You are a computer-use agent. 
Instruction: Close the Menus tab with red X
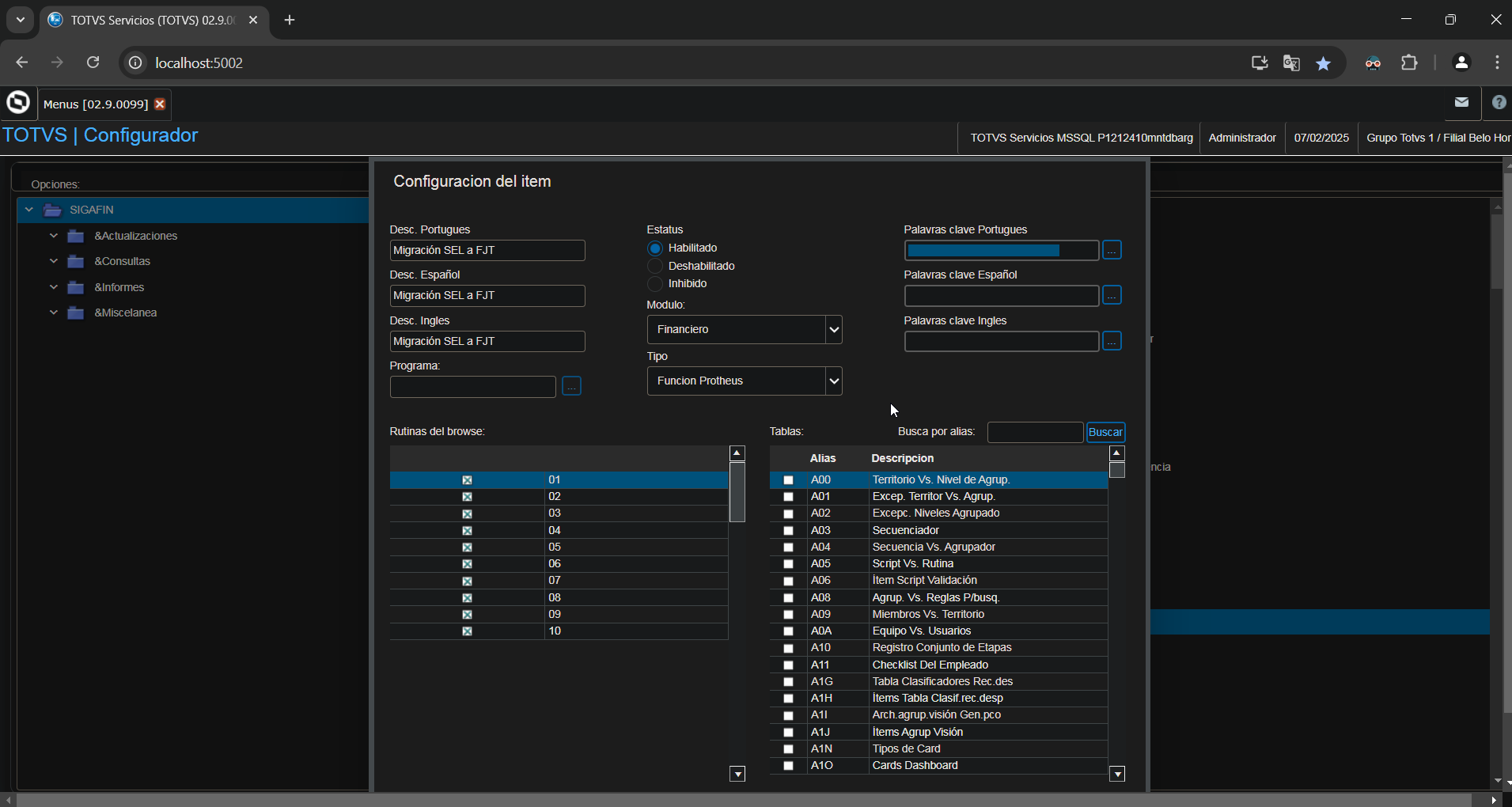160,104
